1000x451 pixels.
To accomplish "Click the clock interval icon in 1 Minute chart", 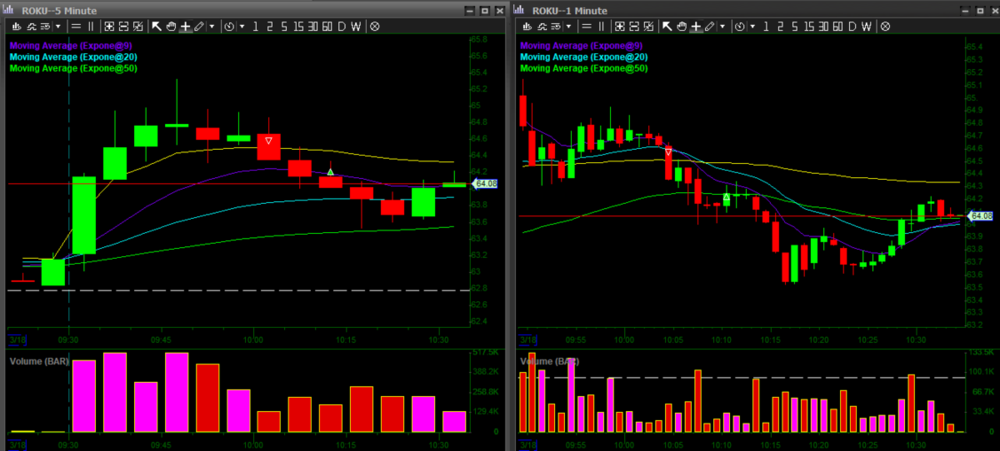I will 740,26.
